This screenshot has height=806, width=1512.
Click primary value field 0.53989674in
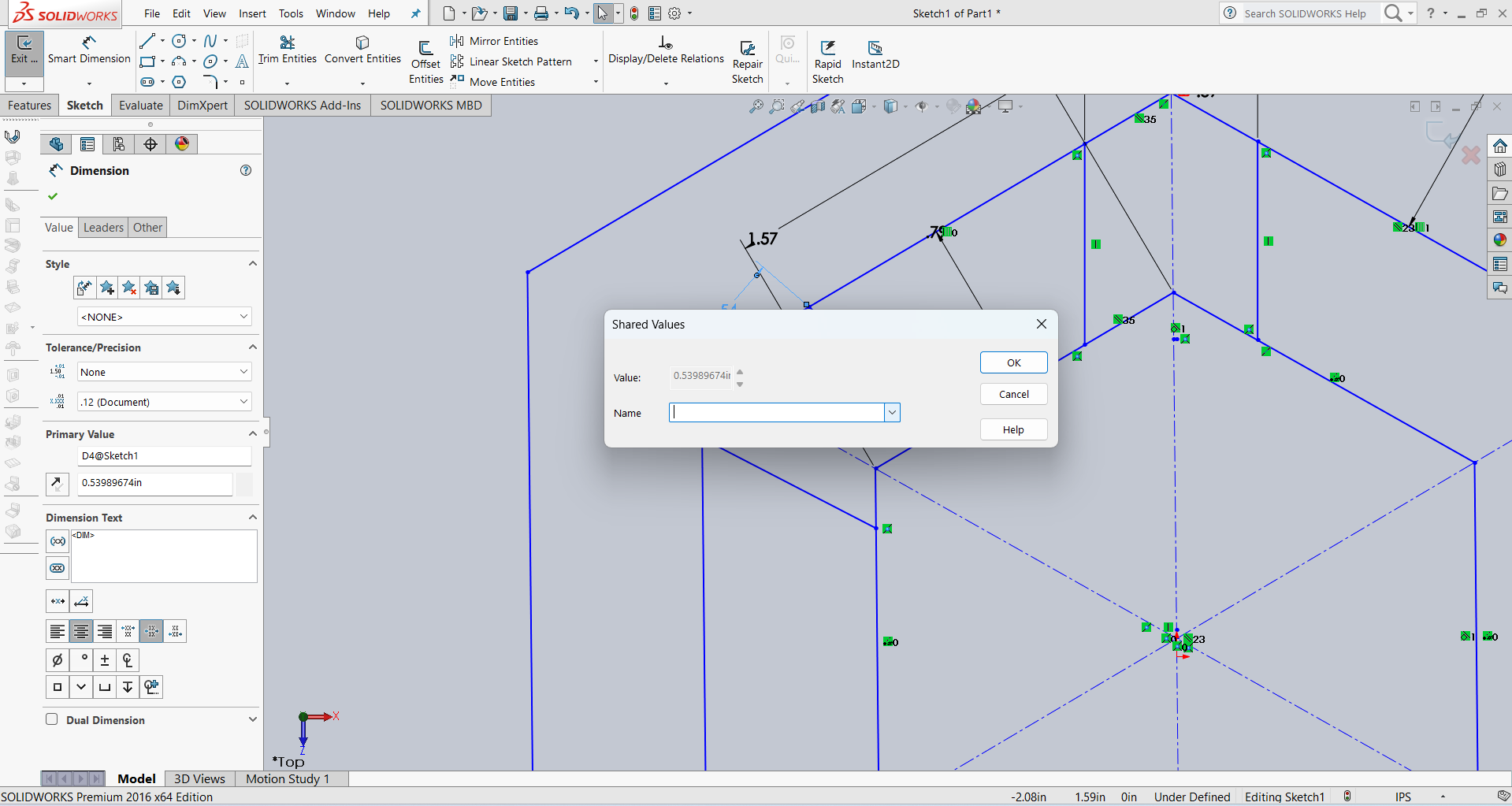point(155,483)
